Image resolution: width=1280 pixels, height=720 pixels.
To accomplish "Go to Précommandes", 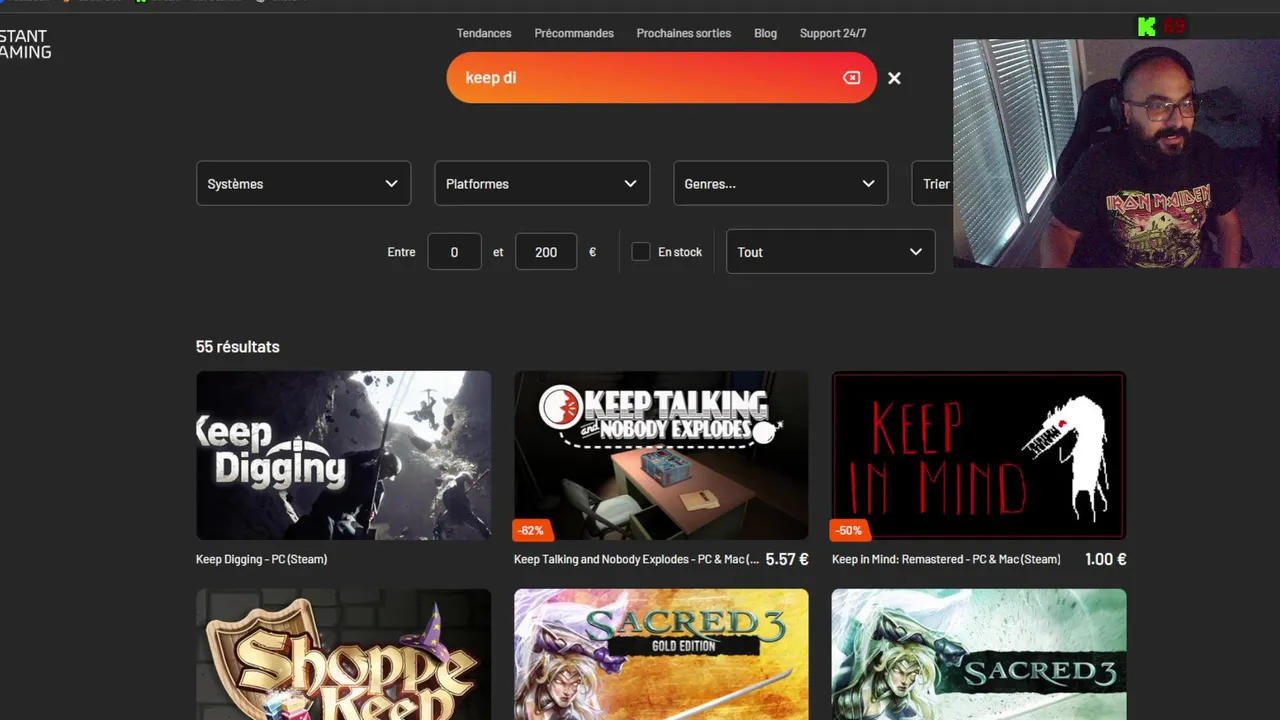I will pos(574,33).
